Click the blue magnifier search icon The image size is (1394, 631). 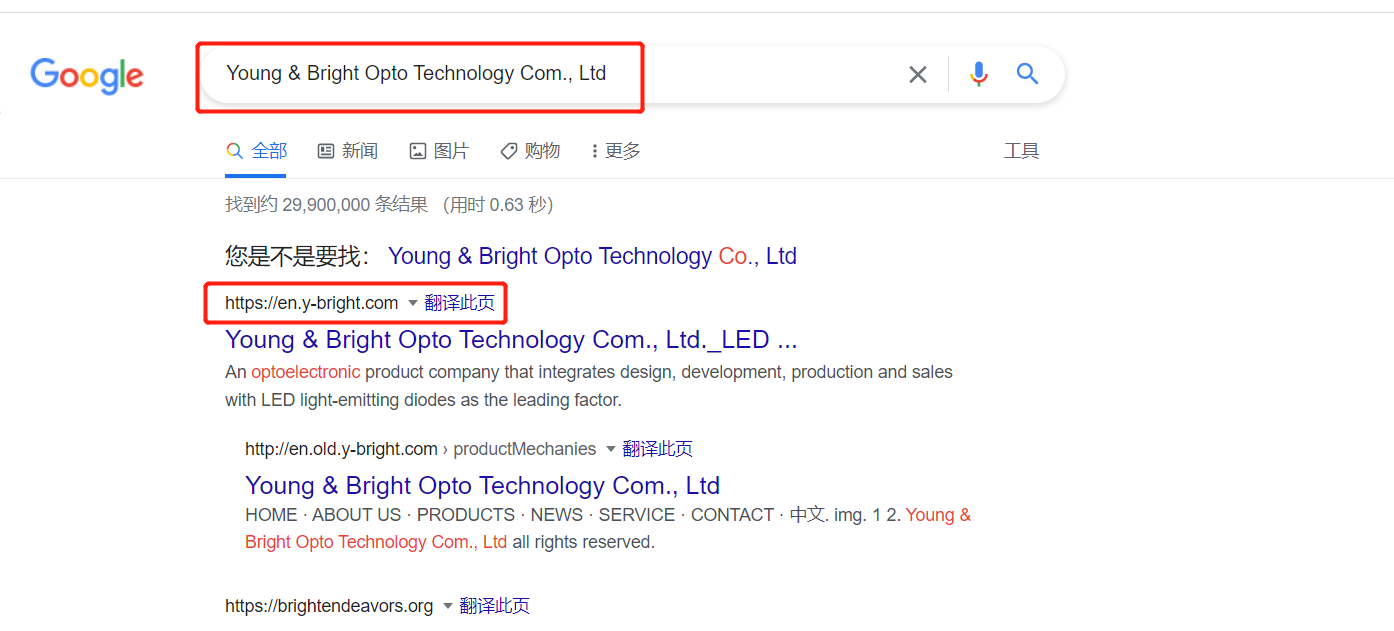point(1027,74)
